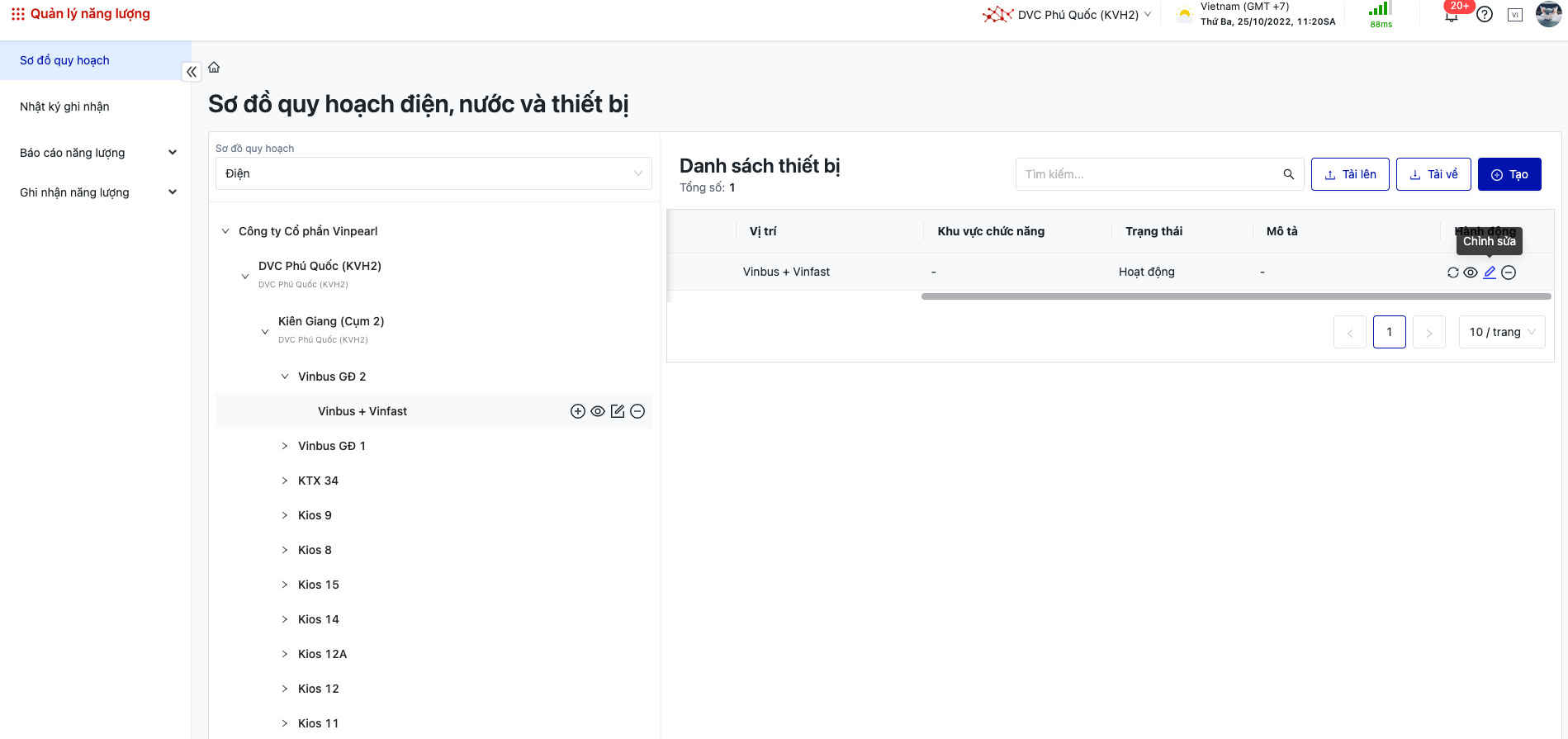Screen dimensions: 1568x739
Task: Collapse the sidebar with double-chevron icon
Action: pos(192,72)
